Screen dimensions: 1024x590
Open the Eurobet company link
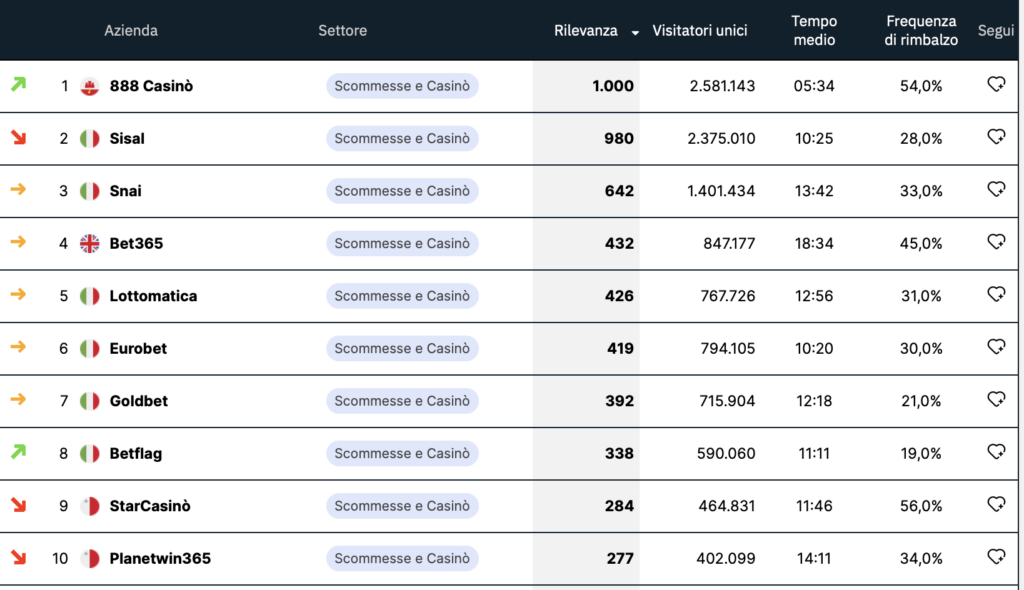coord(138,348)
